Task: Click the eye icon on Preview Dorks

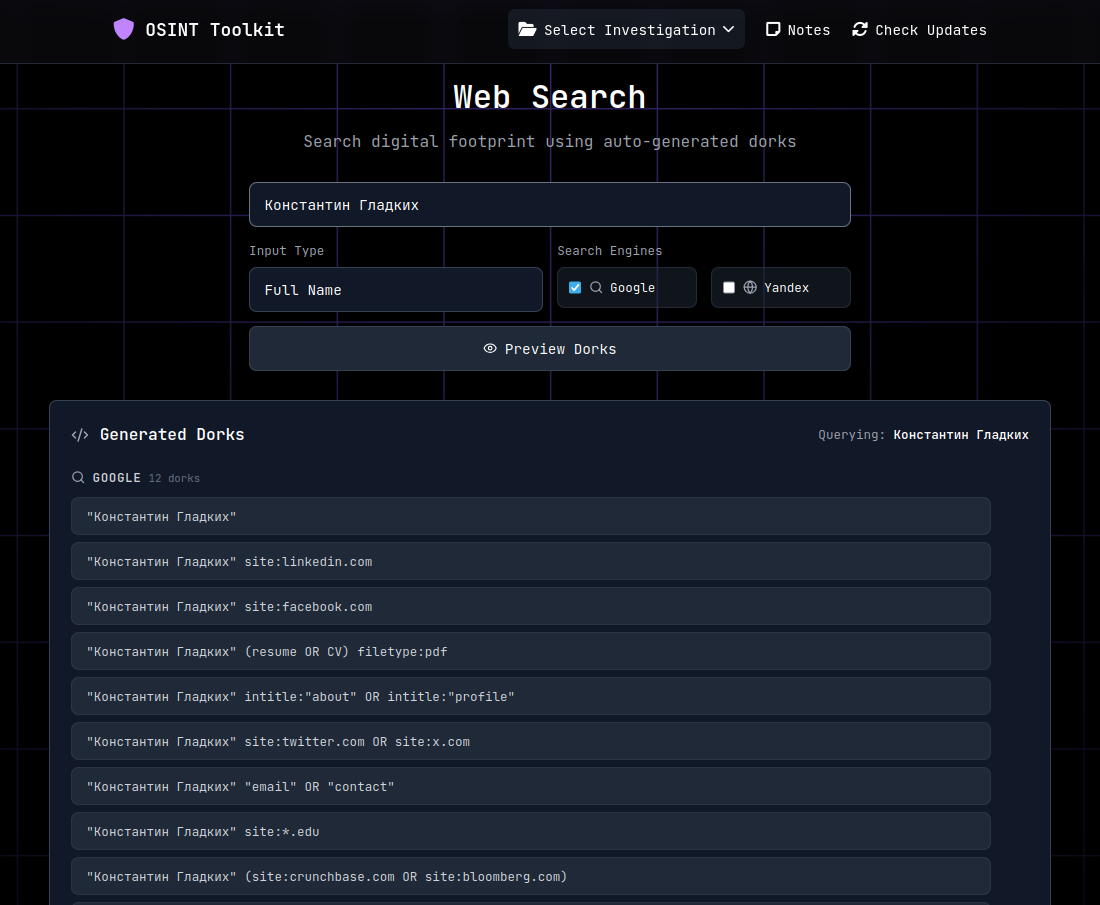Action: 490,348
